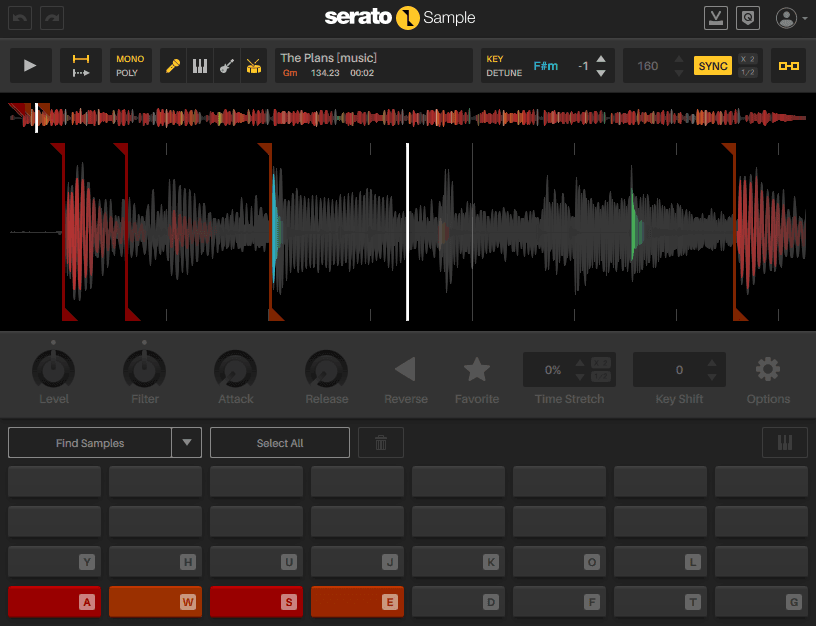The image size is (816, 626).
Task: Click the Select All button
Action: [x=280, y=443]
